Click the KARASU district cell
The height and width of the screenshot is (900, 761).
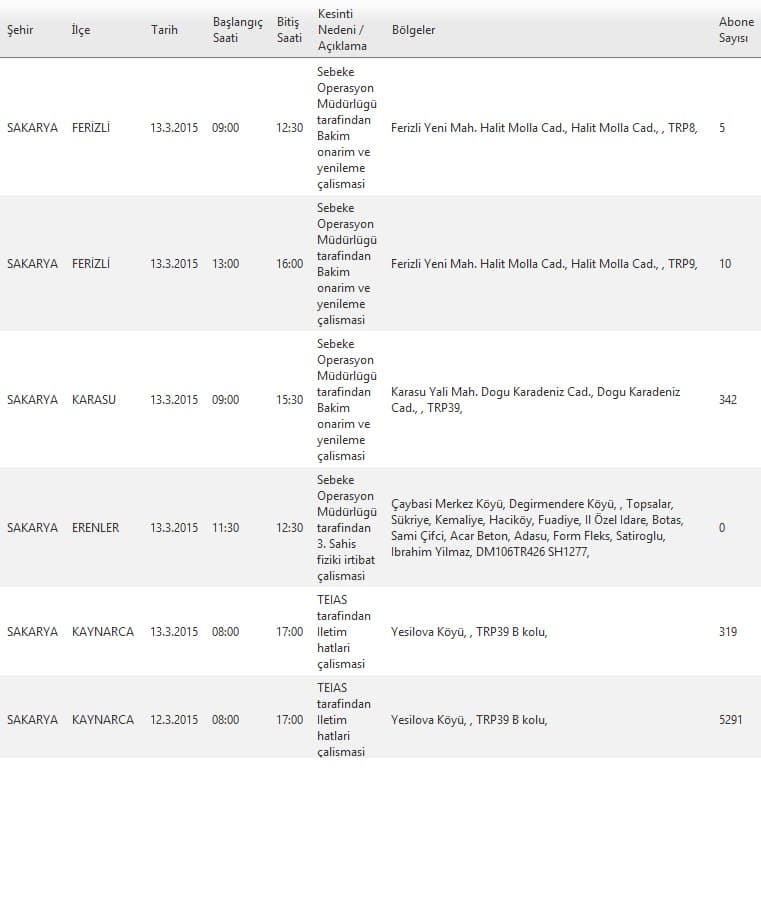pyautogui.click(x=94, y=400)
